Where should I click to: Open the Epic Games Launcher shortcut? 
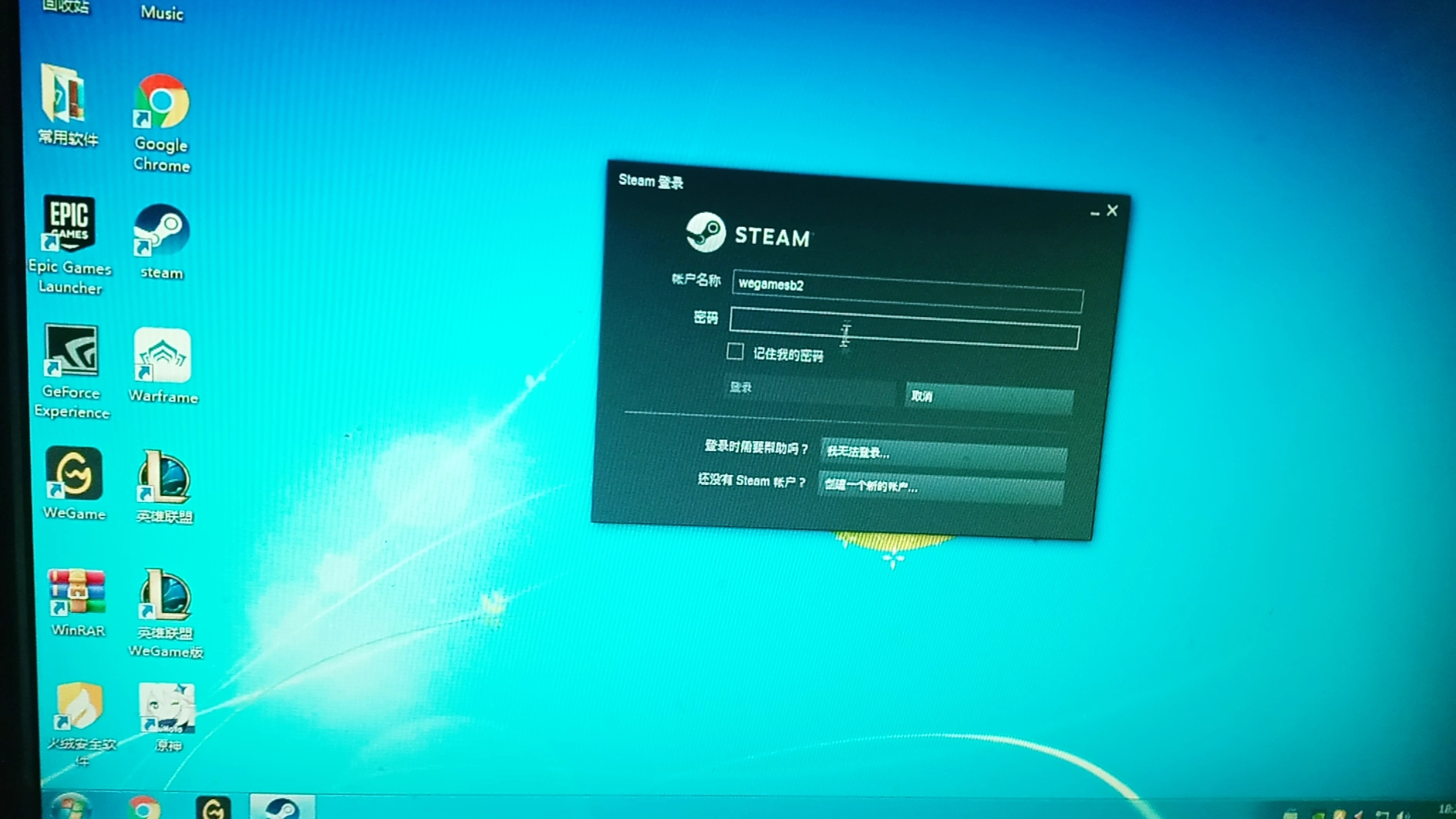pyautogui.click(x=69, y=245)
